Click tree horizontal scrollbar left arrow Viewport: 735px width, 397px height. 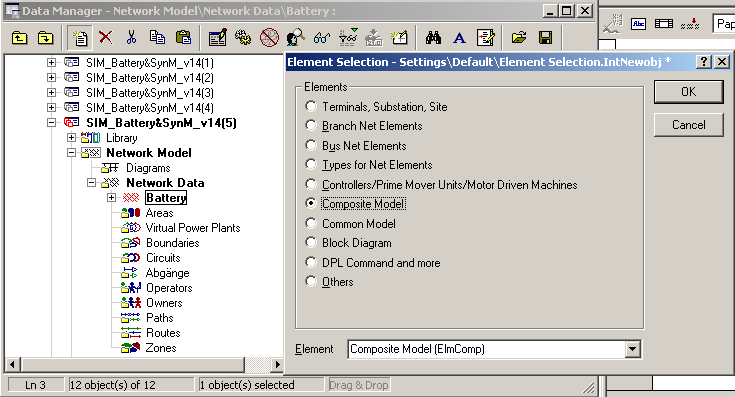12,364
